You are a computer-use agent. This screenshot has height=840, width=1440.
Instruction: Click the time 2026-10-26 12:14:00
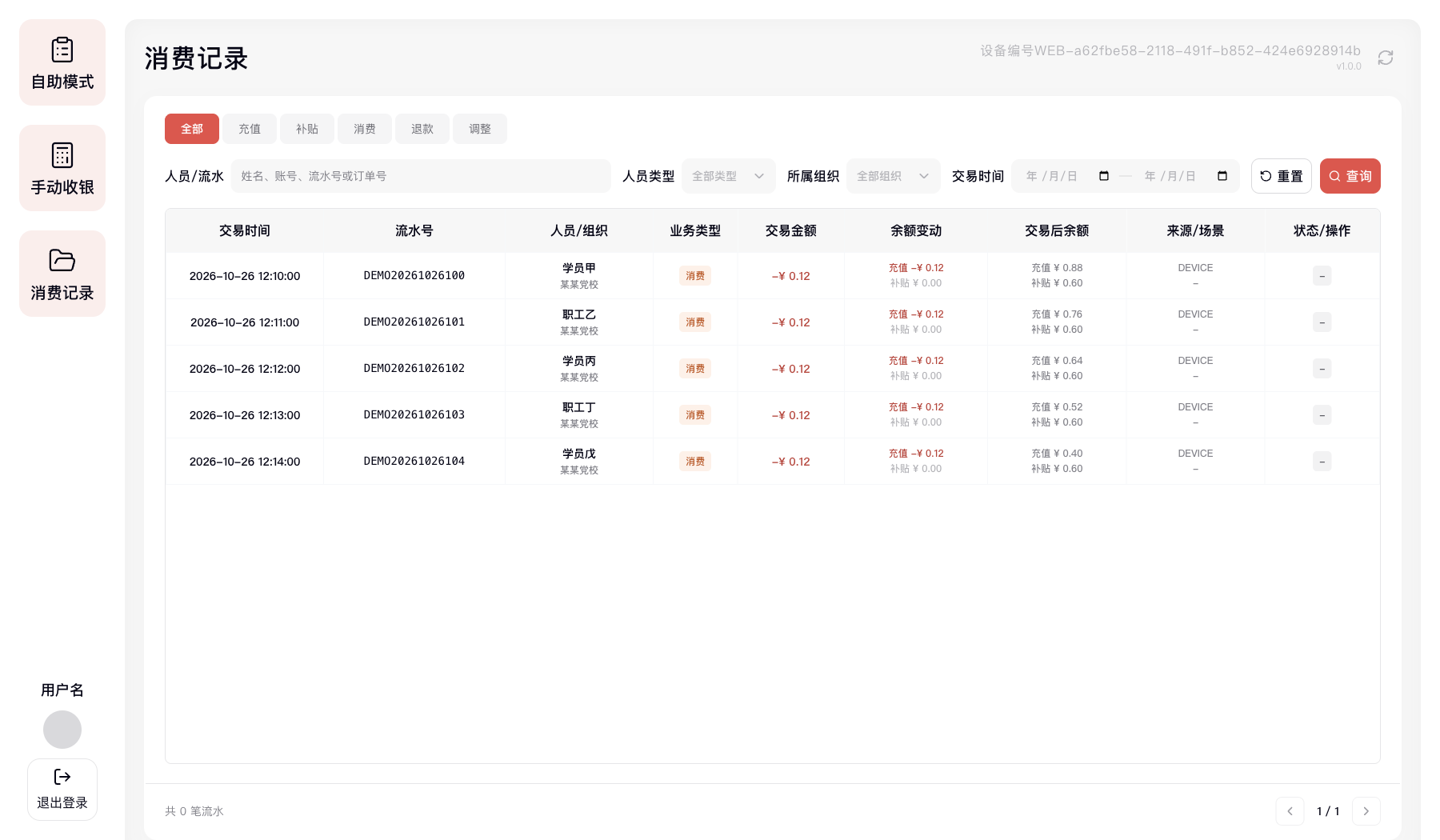pyautogui.click(x=245, y=462)
